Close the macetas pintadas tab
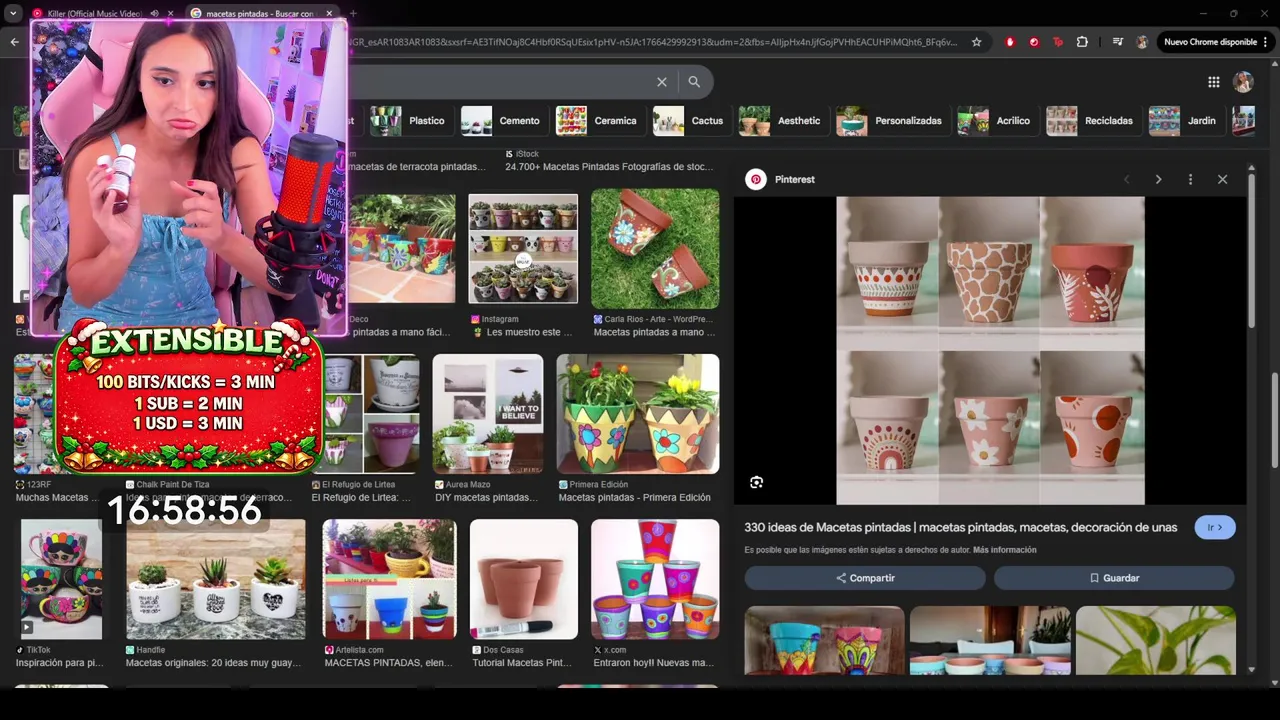The height and width of the screenshot is (720, 1280). tap(329, 14)
